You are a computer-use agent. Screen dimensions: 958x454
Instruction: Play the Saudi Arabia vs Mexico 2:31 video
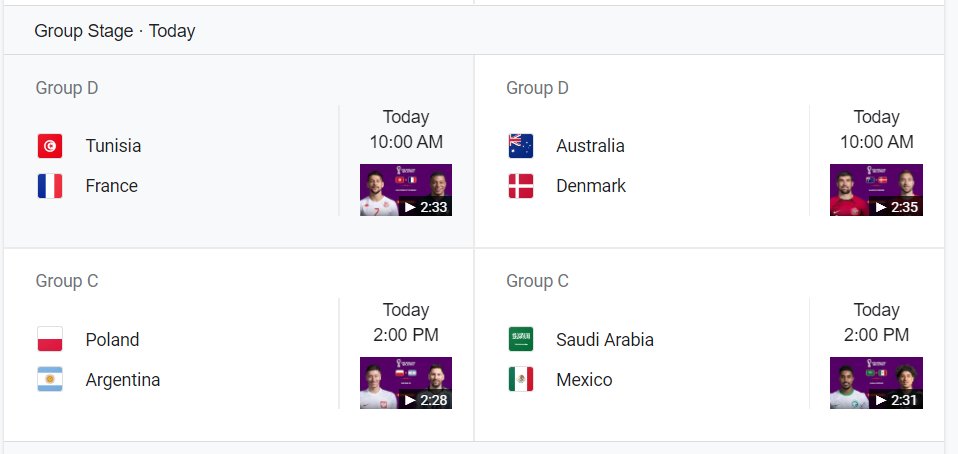(x=876, y=383)
